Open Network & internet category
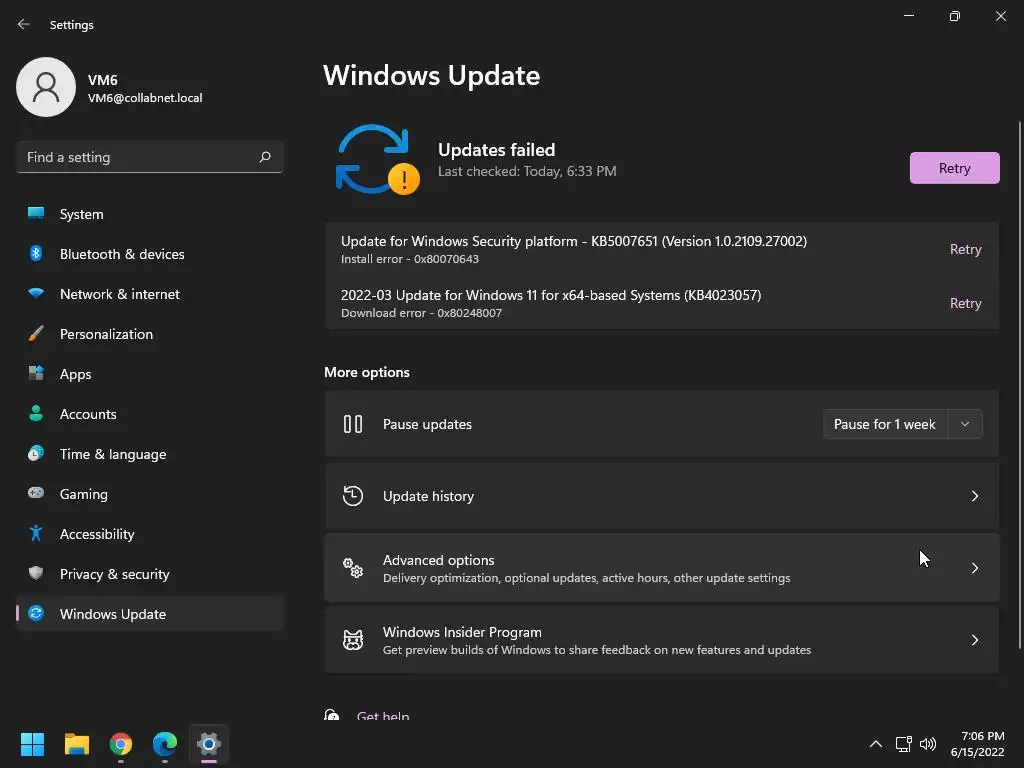Screen dimensions: 1024x768 coord(150,294)
